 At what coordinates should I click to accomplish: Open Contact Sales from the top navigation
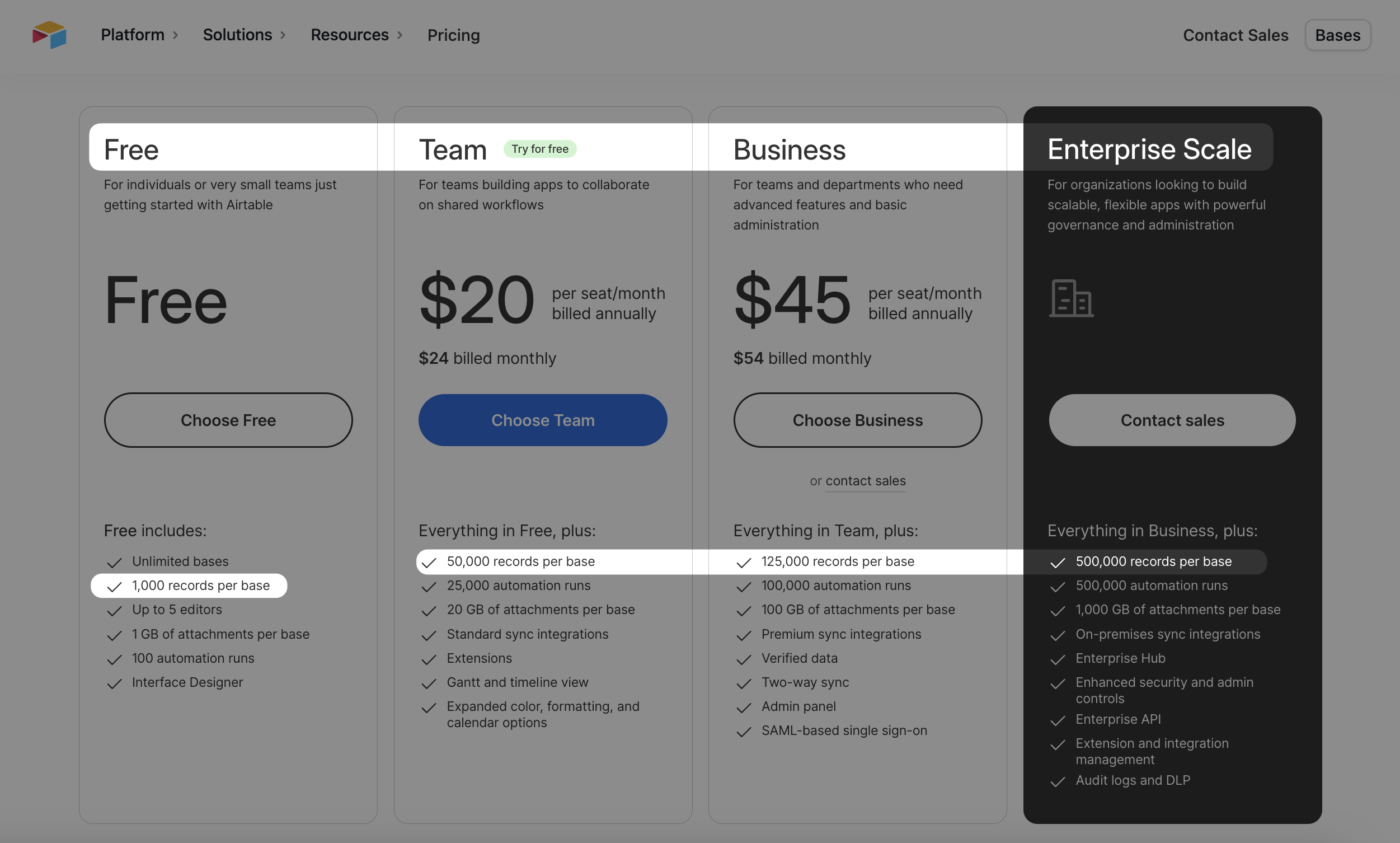pyautogui.click(x=1235, y=35)
